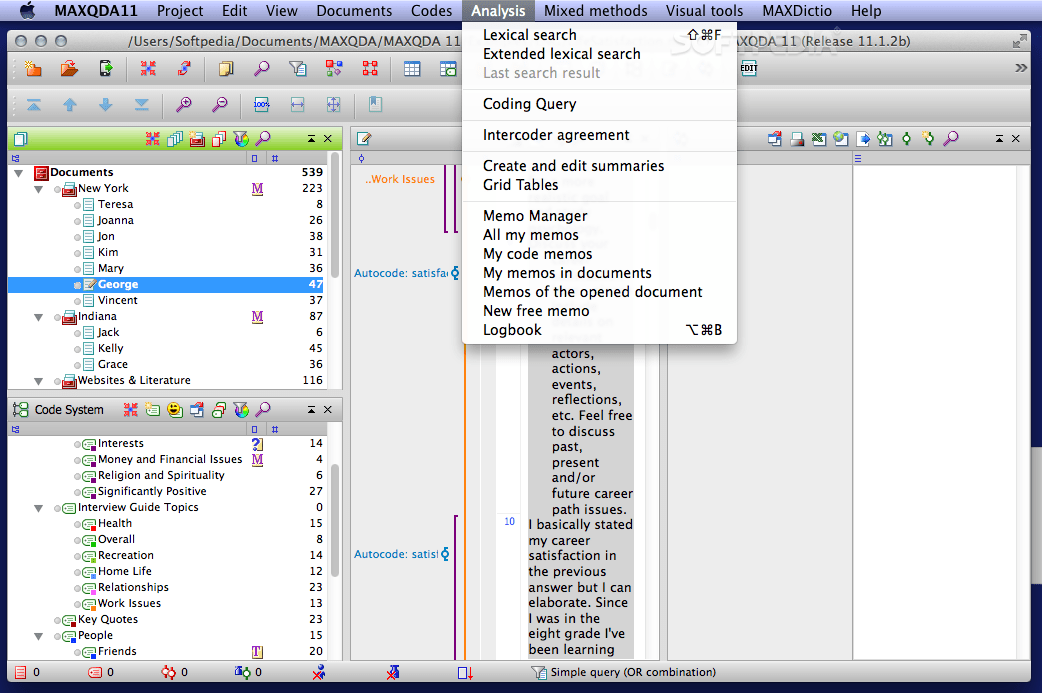This screenshot has height=693, width=1042.
Task: Toggle activation circle for Kelly document
Action: [77, 349]
